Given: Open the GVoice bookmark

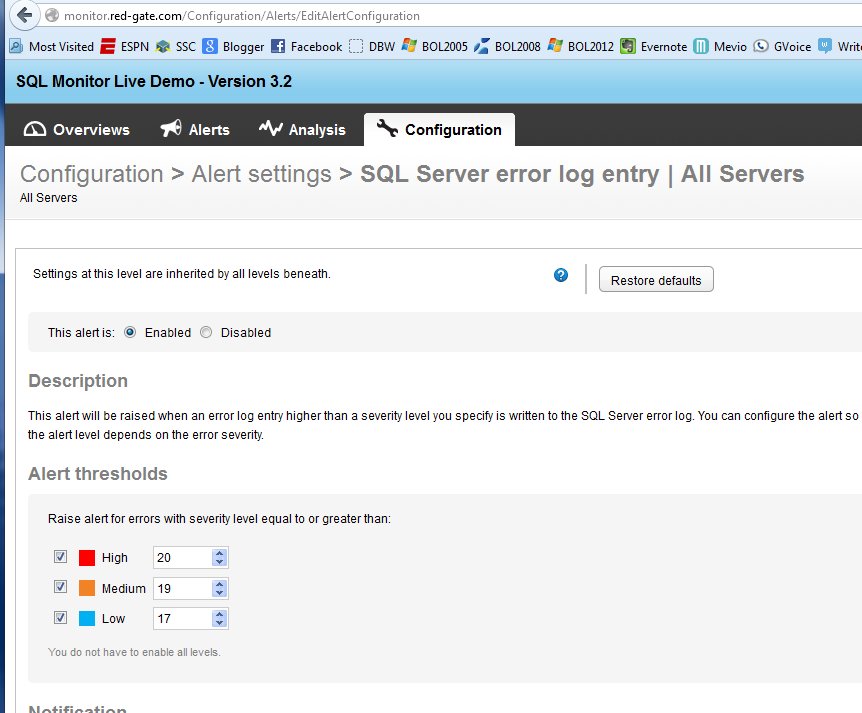Looking at the screenshot, I should 782,47.
